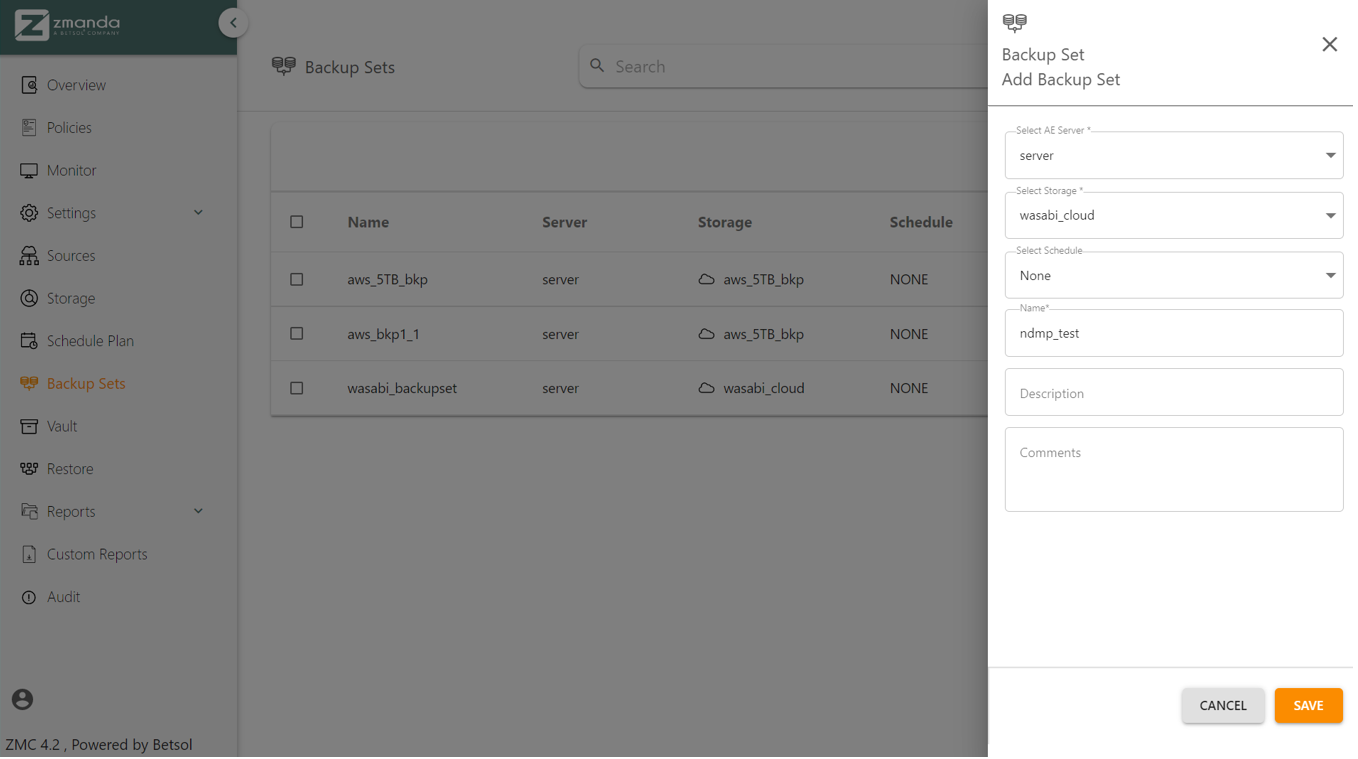
Task: Open the Audit page
Action: (x=64, y=598)
